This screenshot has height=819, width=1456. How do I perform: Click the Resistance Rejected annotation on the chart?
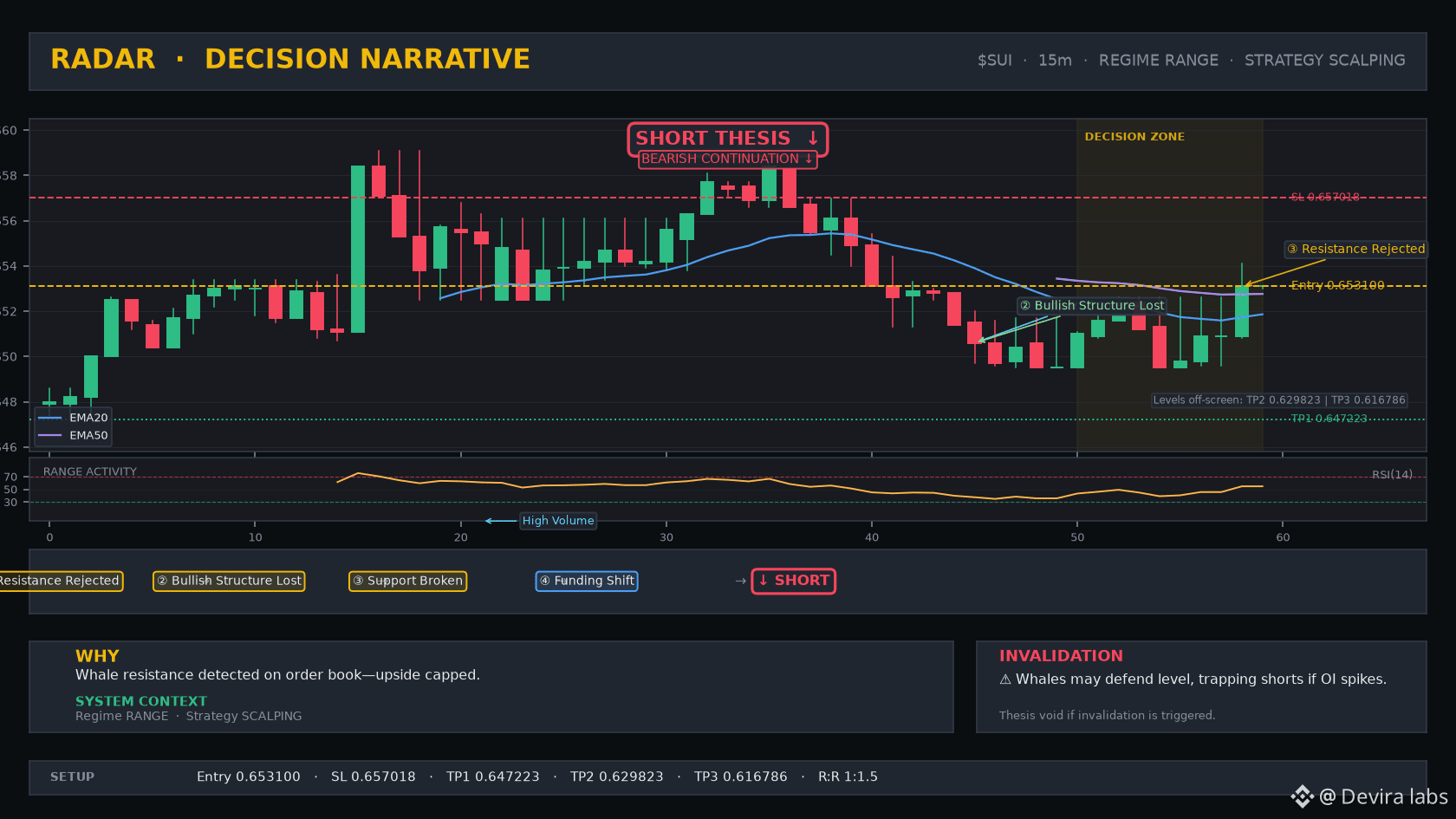(x=1355, y=249)
